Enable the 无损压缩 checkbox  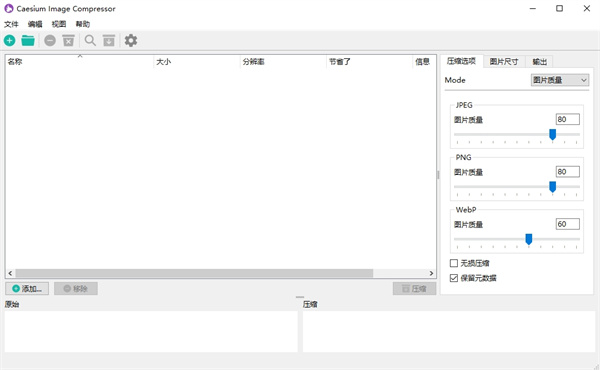point(454,263)
